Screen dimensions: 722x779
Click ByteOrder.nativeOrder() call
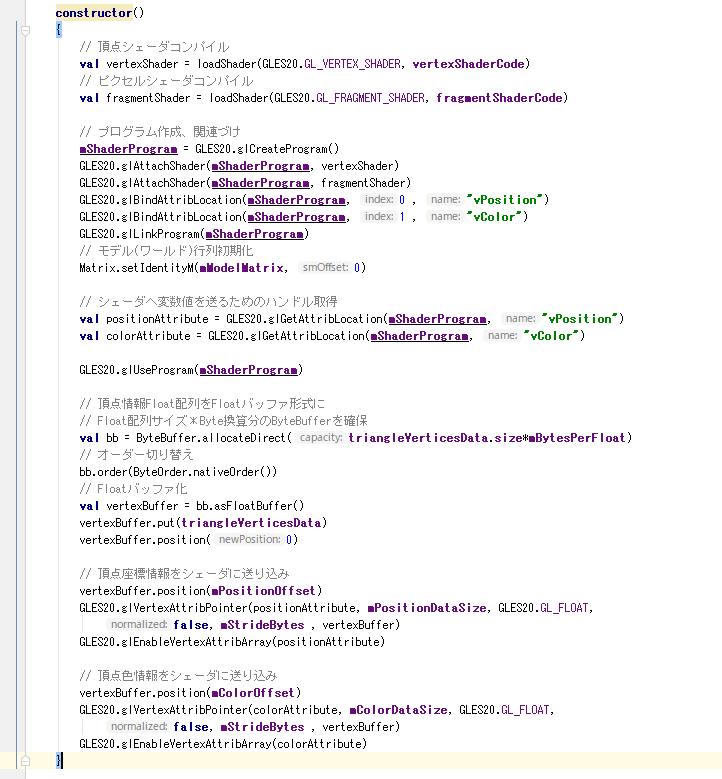(202, 472)
